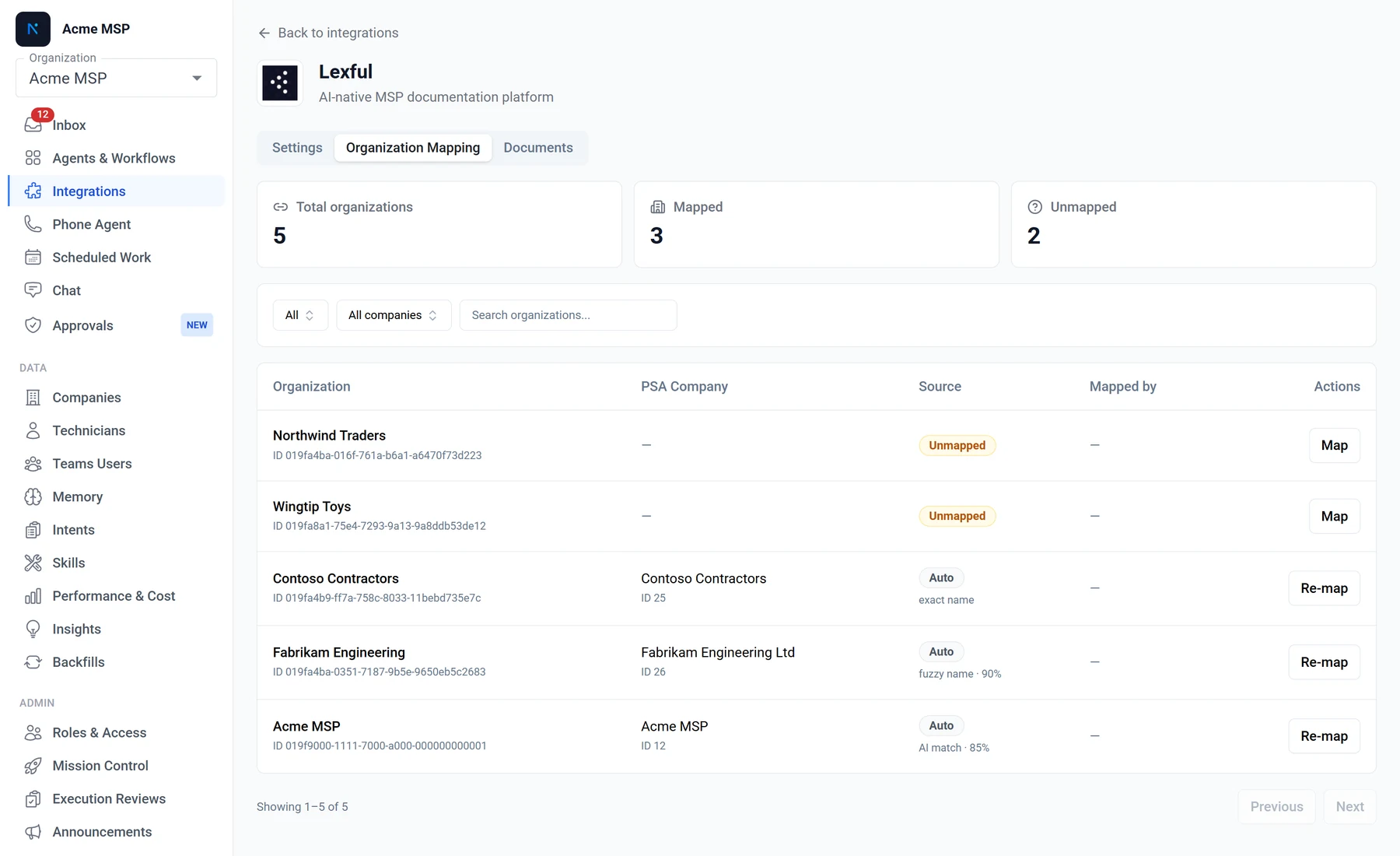Switch to the Settings tab
Image resolution: width=1400 pixels, height=856 pixels.
[x=297, y=148]
